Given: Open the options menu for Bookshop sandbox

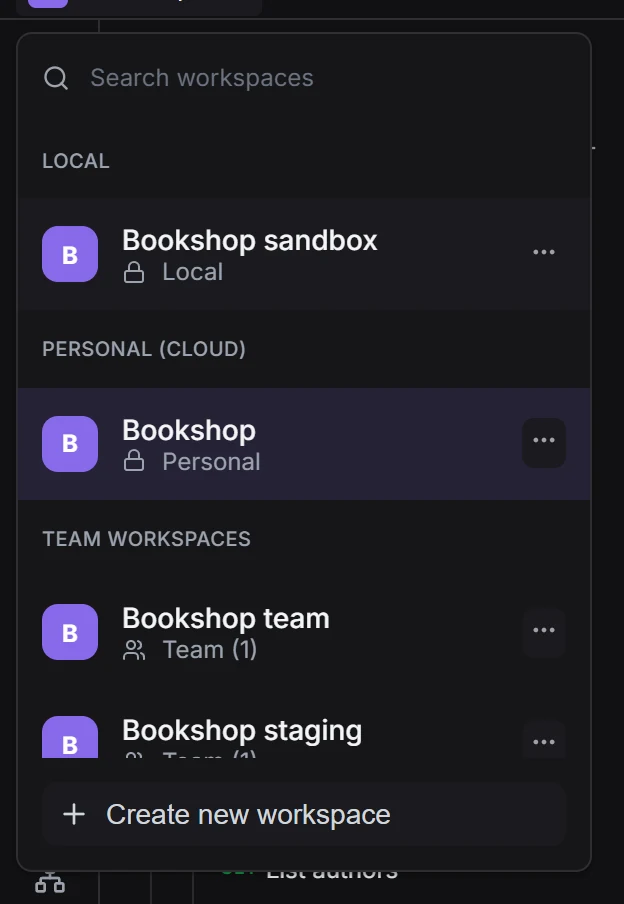Looking at the screenshot, I should (x=544, y=253).
